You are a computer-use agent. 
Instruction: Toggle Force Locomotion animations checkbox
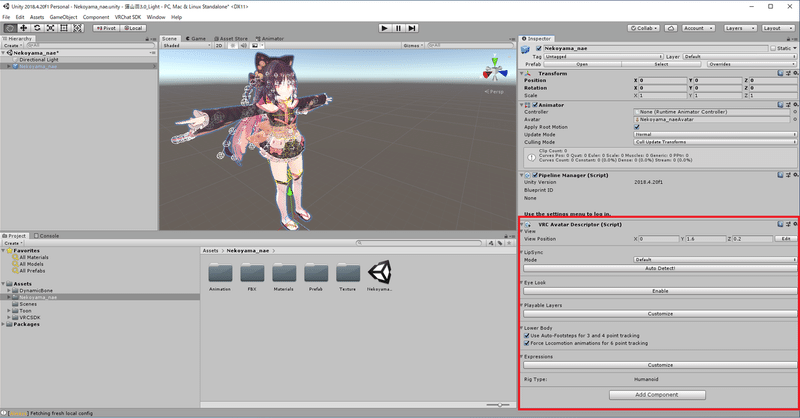point(527,343)
